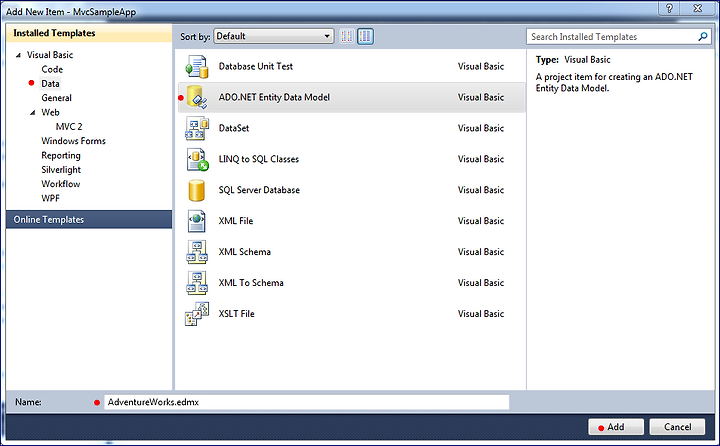
Task: Click the search magnifier icon
Action: [703, 36]
